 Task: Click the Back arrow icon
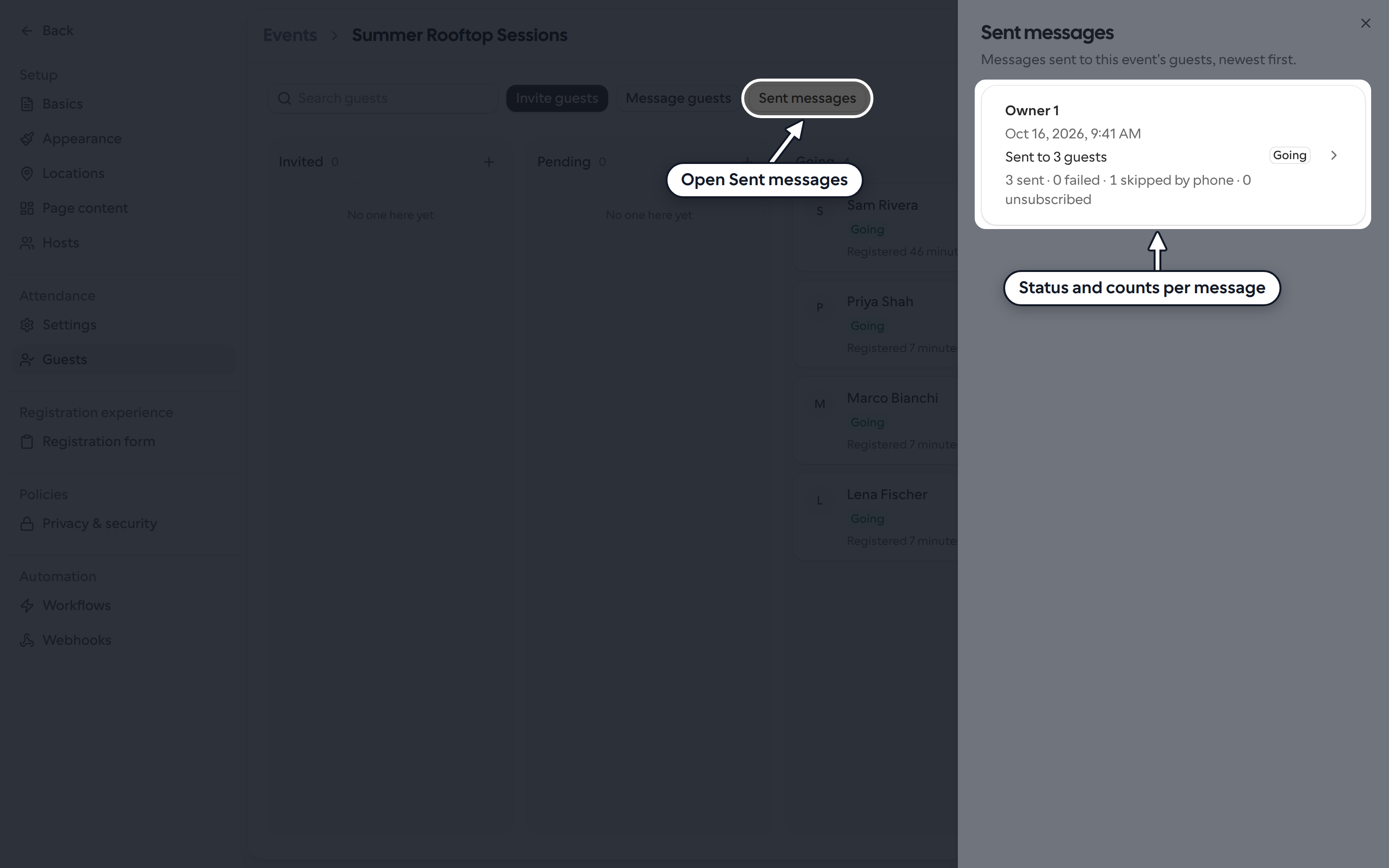tap(27, 30)
